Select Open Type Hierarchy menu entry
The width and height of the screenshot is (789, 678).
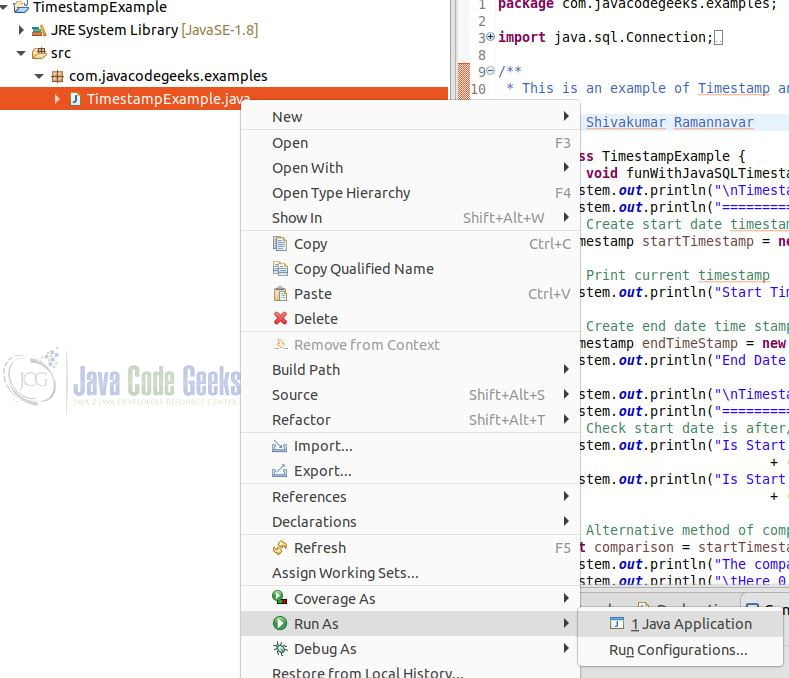tap(411, 193)
